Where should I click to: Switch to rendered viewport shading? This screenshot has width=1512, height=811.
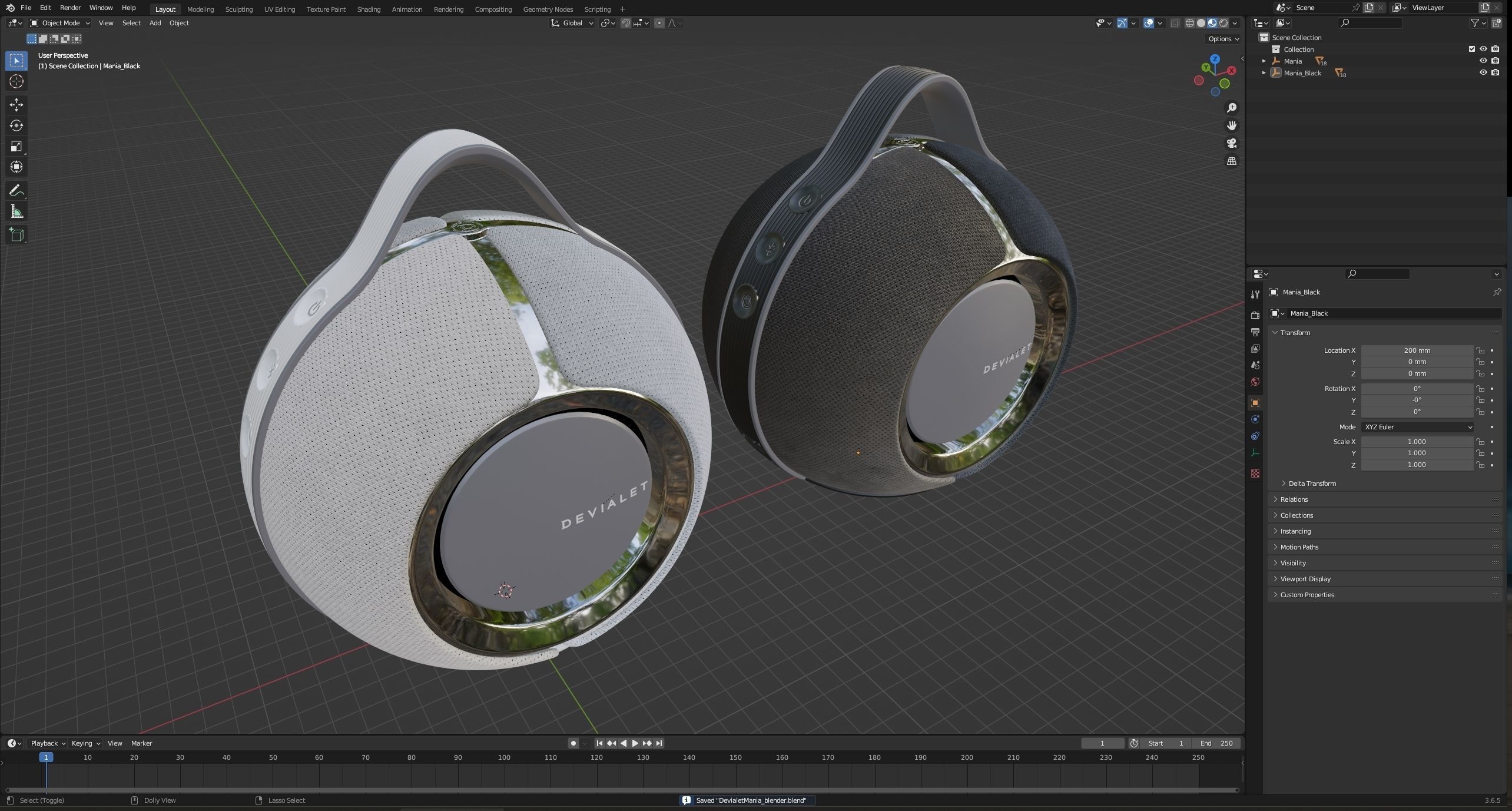point(1223,23)
